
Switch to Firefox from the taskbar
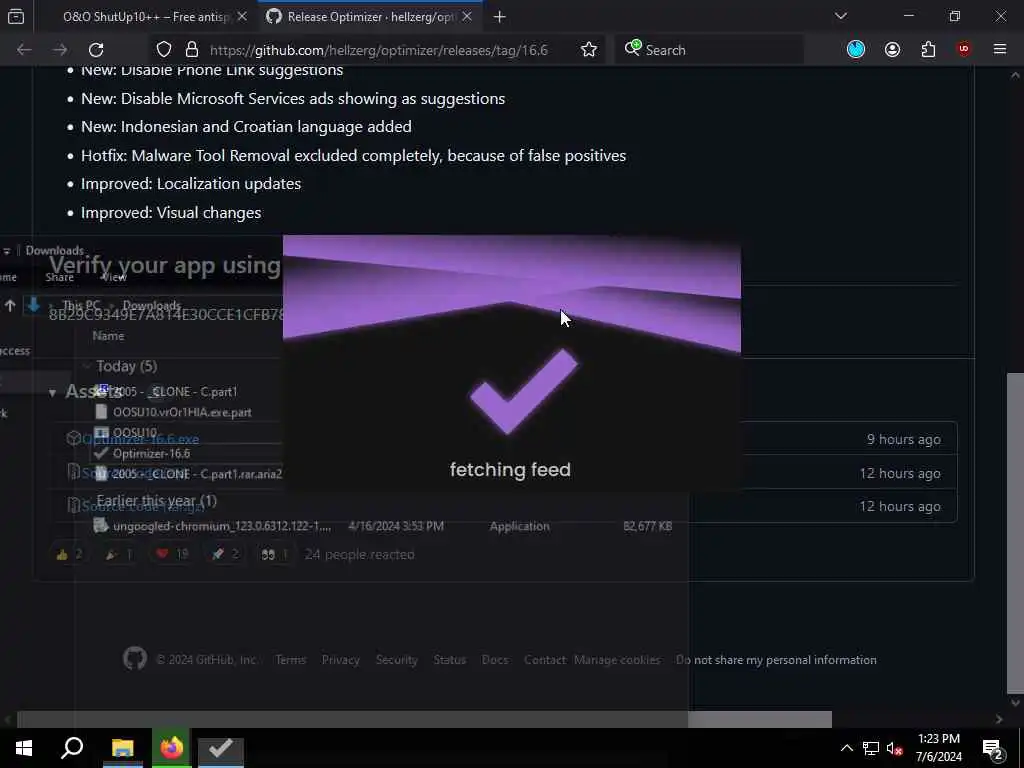pyautogui.click(x=171, y=748)
